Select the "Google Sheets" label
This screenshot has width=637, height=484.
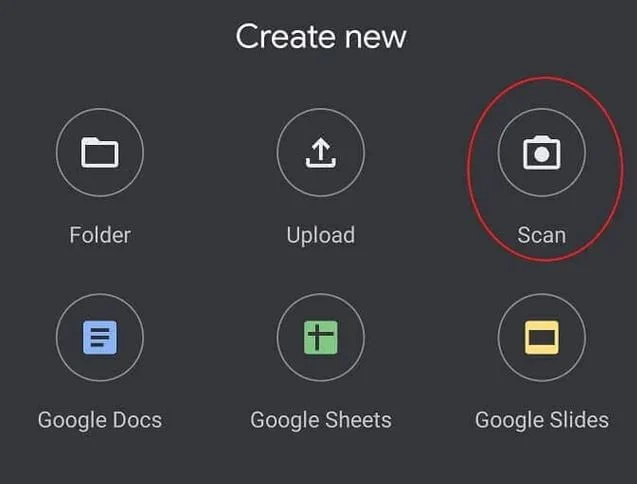[x=321, y=421]
